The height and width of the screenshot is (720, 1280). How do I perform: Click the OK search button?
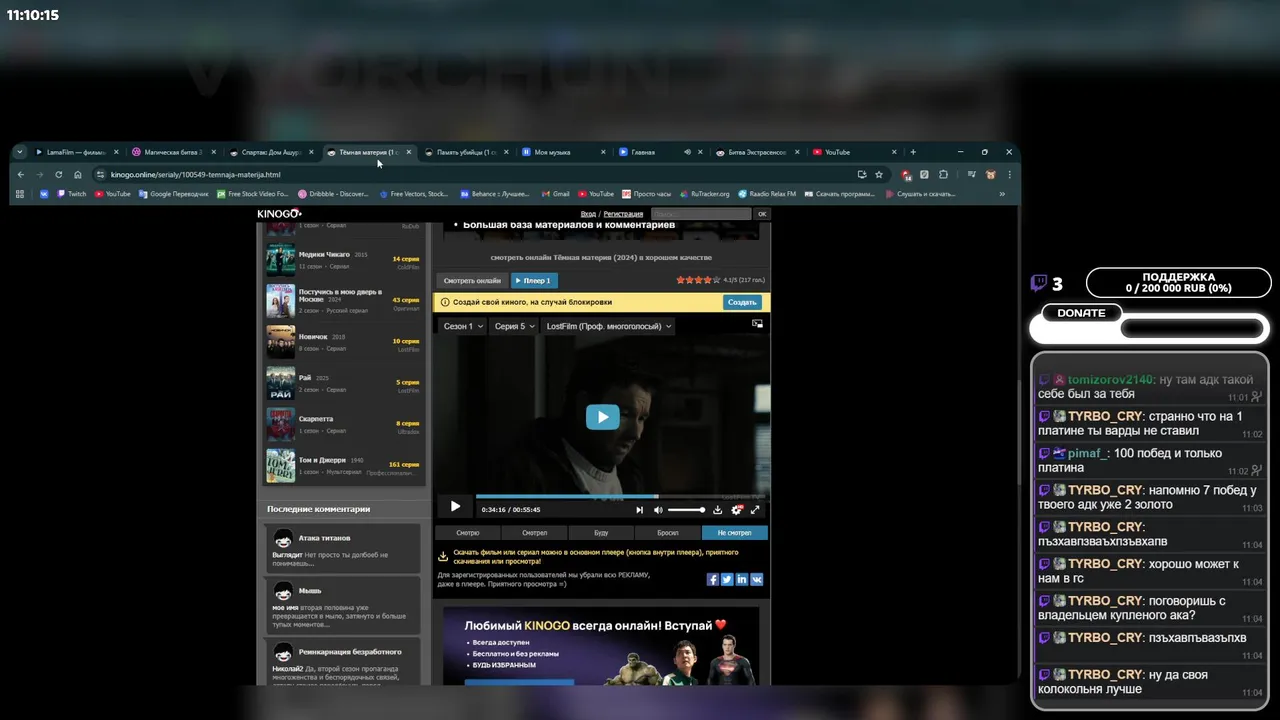pyautogui.click(x=762, y=214)
